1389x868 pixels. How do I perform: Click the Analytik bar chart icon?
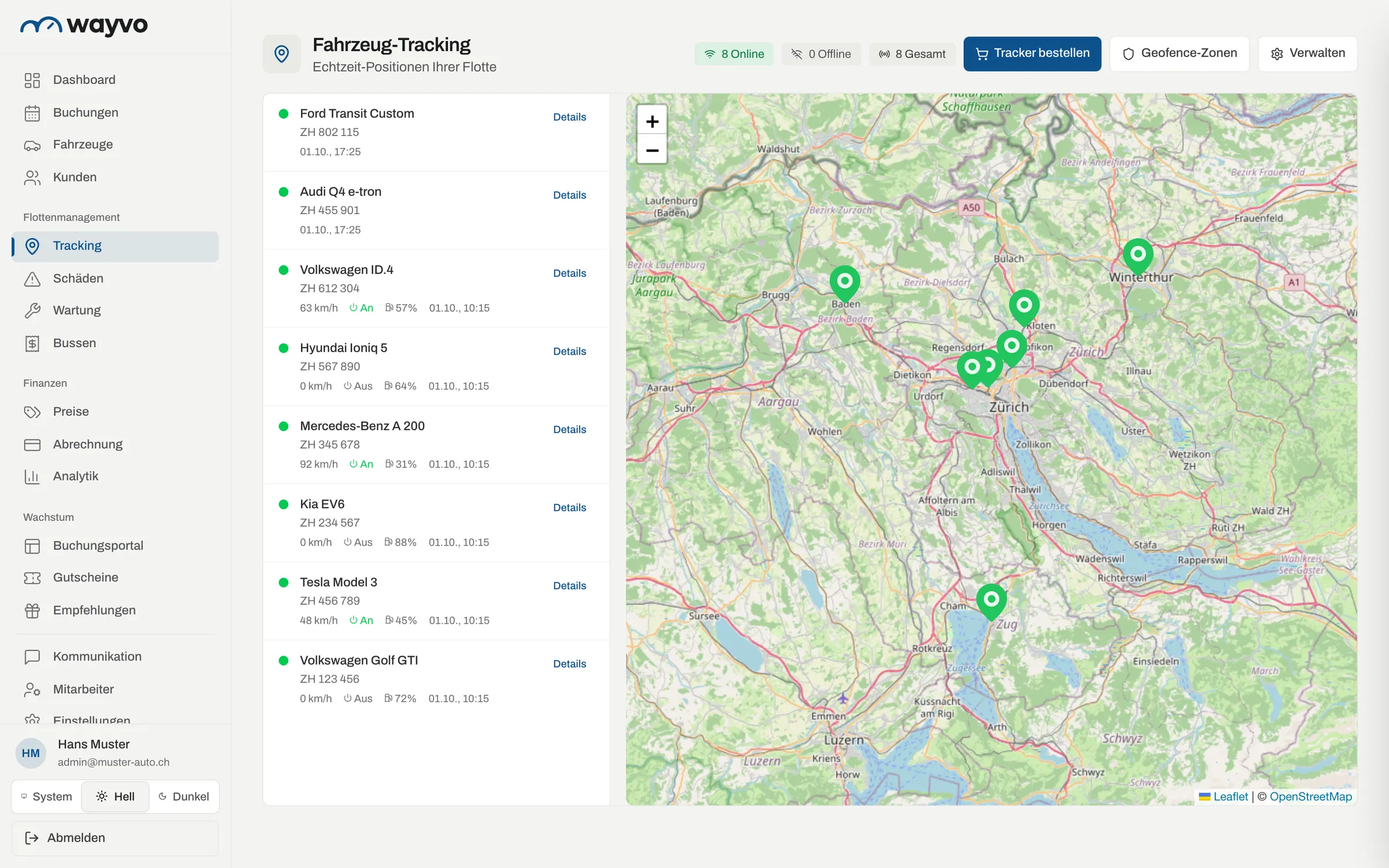point(32,476)
